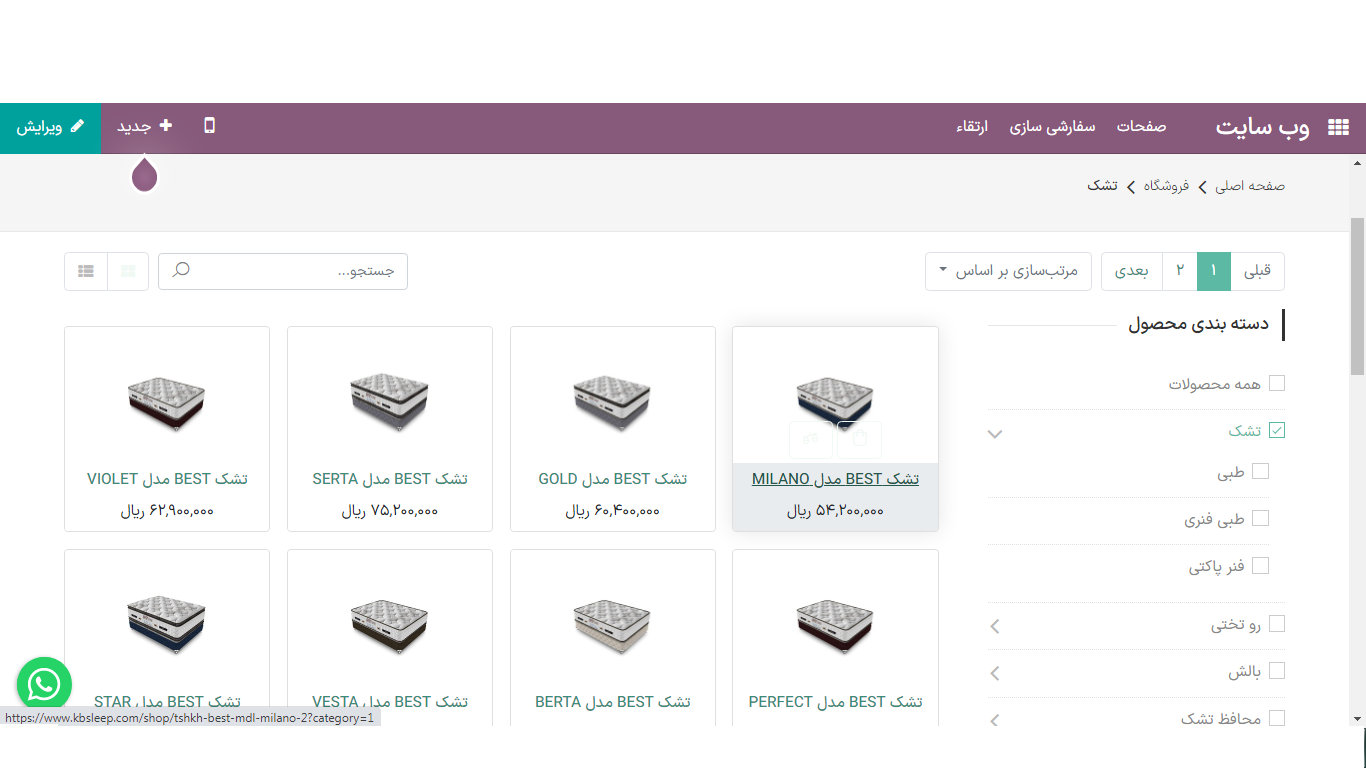This screenshot has width=1366, height=768.
Task: Click the VIOLET mattress image
Action: tap(167, 402)
